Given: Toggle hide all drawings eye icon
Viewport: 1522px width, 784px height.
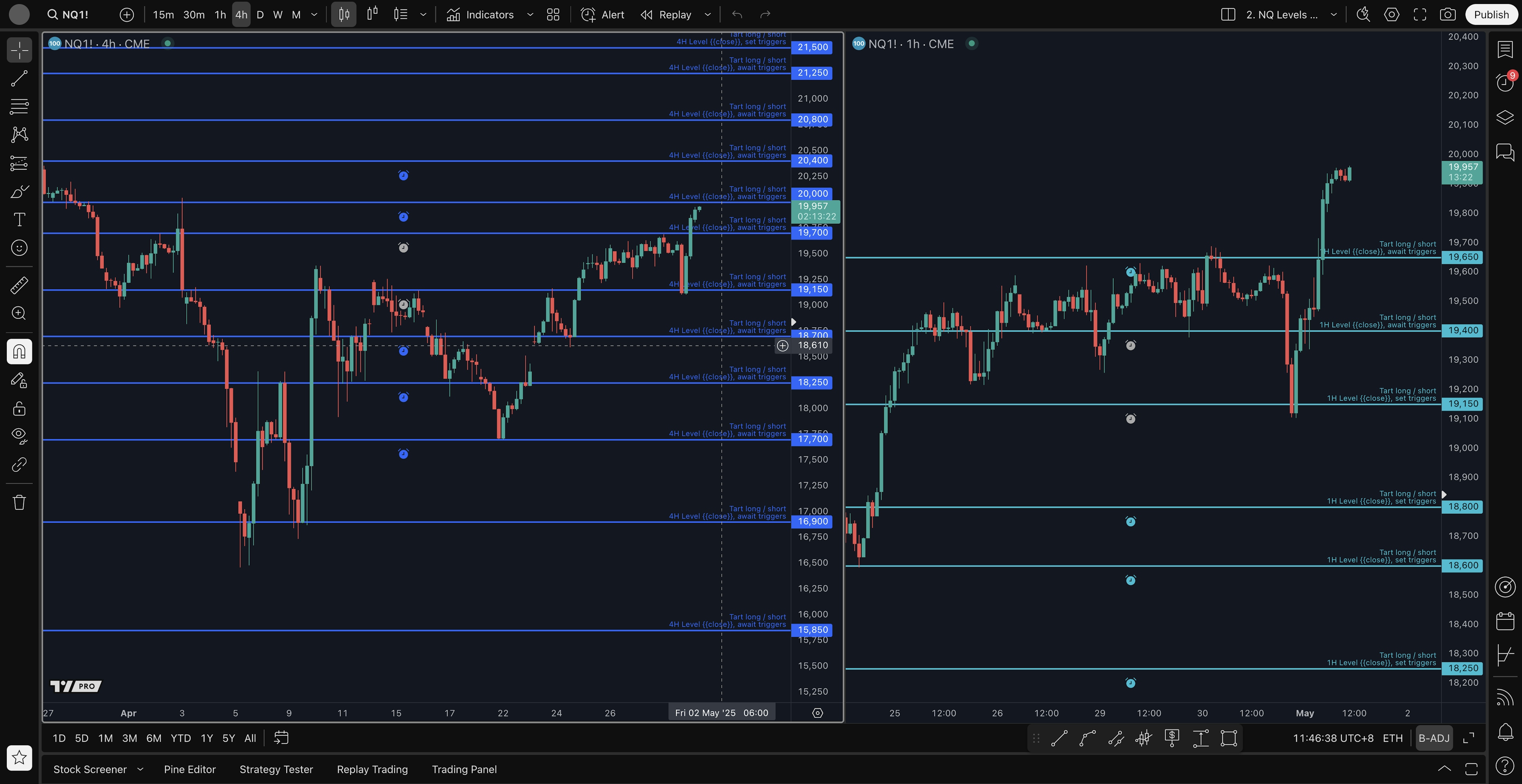Looking at the screenshot, I should click(x=19, y=436).
